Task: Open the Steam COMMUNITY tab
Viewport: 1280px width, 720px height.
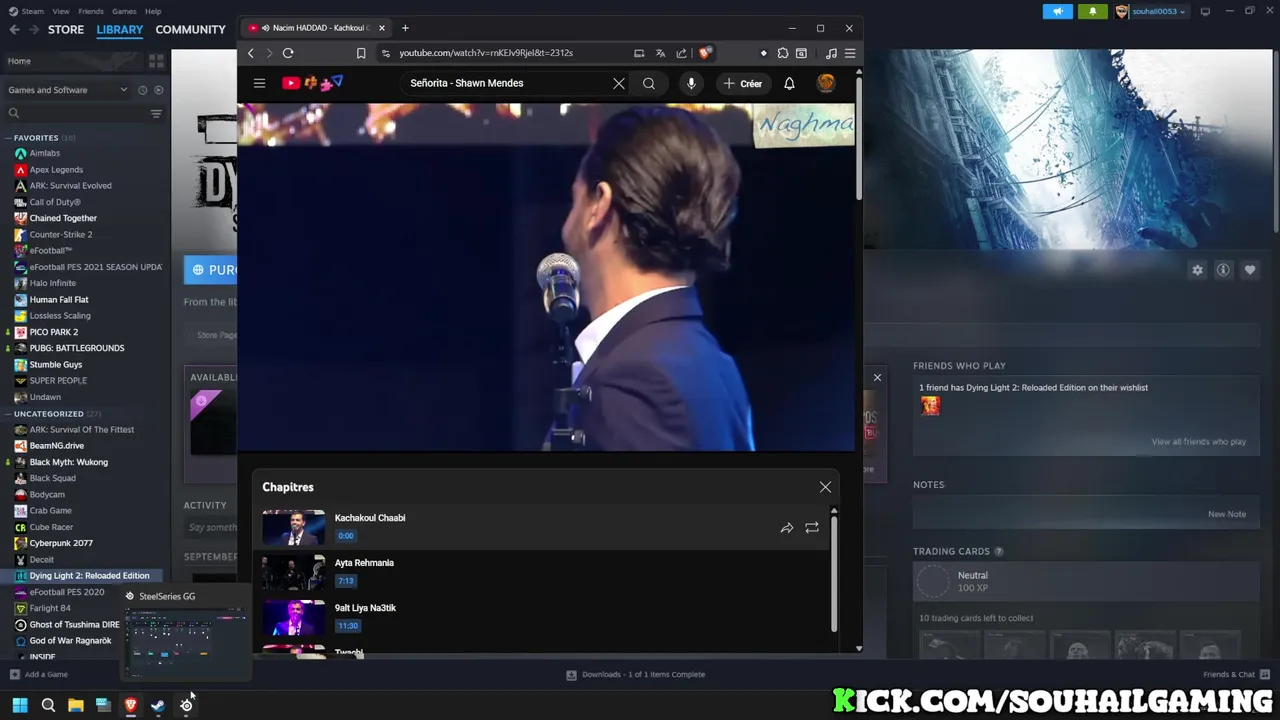Action: click(190, 29)
